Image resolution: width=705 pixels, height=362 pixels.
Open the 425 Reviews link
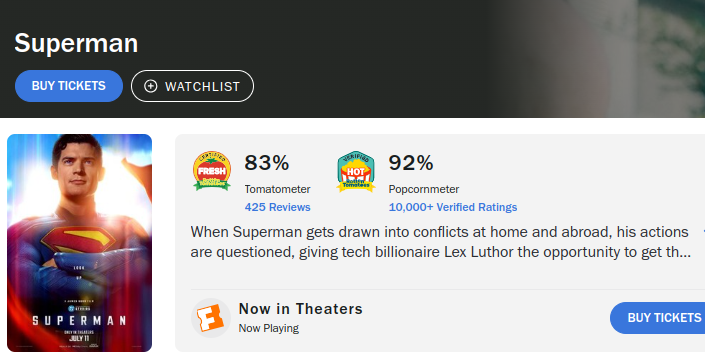point(277,207)
